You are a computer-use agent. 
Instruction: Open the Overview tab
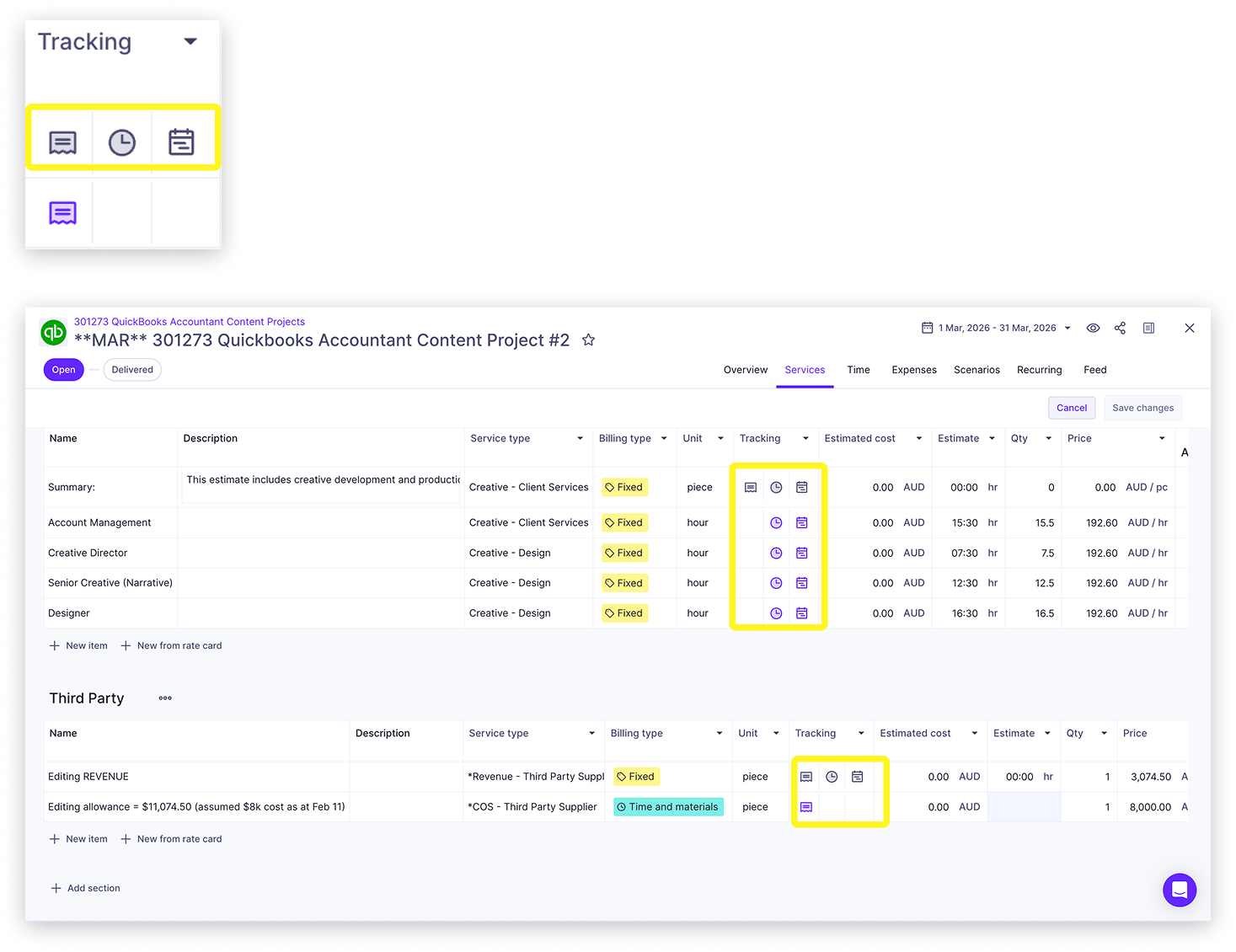click(x=746, y=370)
